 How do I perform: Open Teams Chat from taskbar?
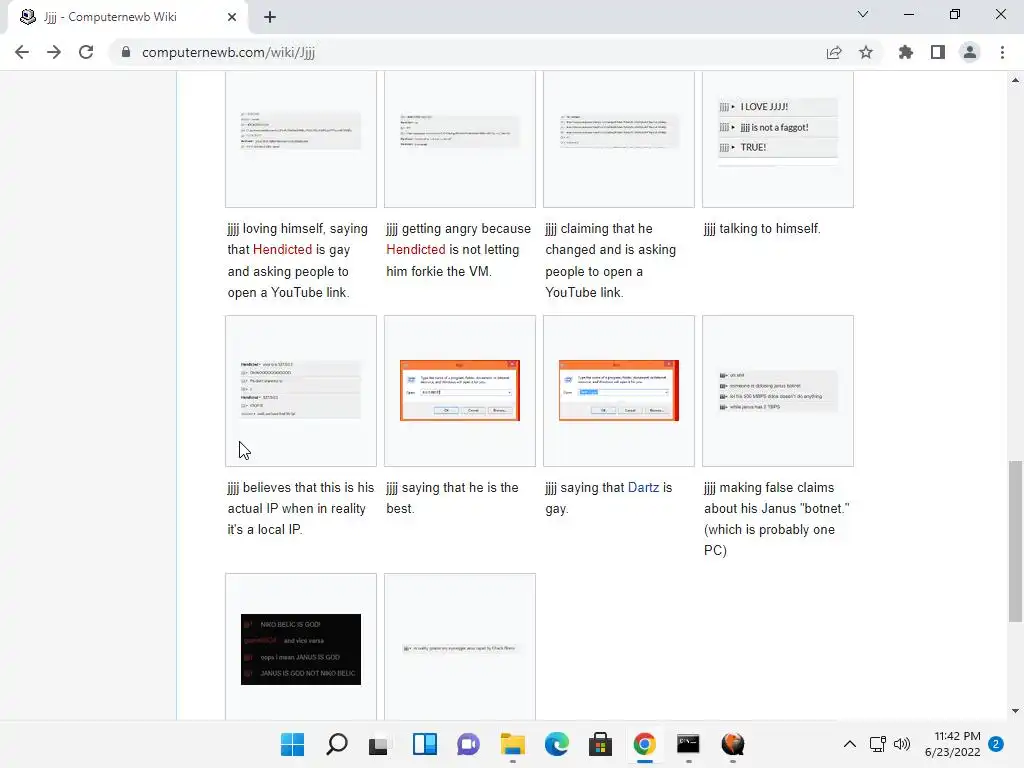pos(468,744)
